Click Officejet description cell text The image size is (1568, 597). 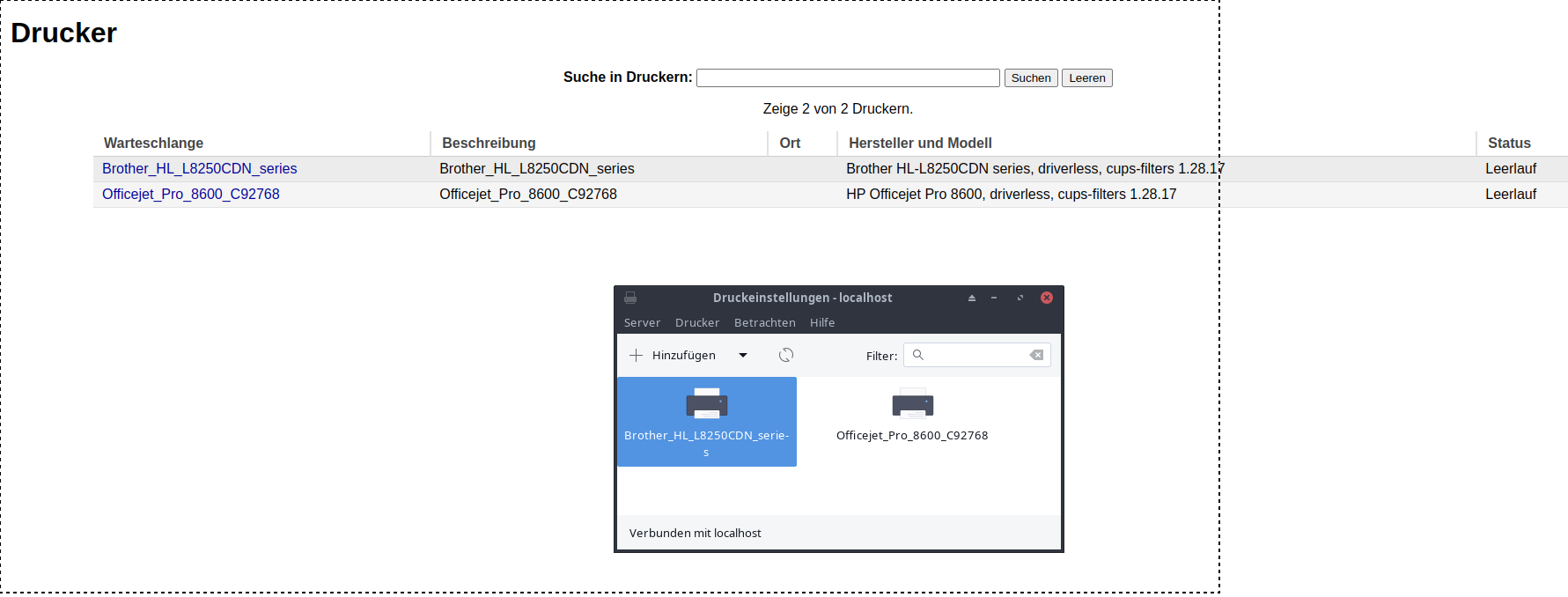click(528, 194)
